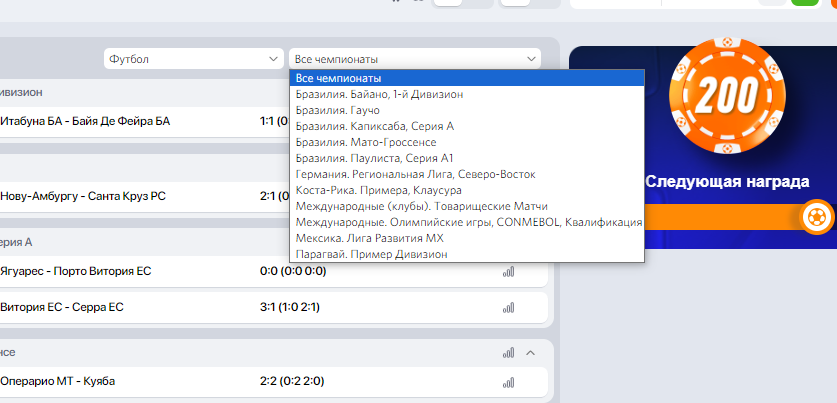The width and height of the screenshot is (837, 403).
Task: Select Бразилия. Капиксаба, Серия А option
Action: pyautogui.click(x=467, y=127)
